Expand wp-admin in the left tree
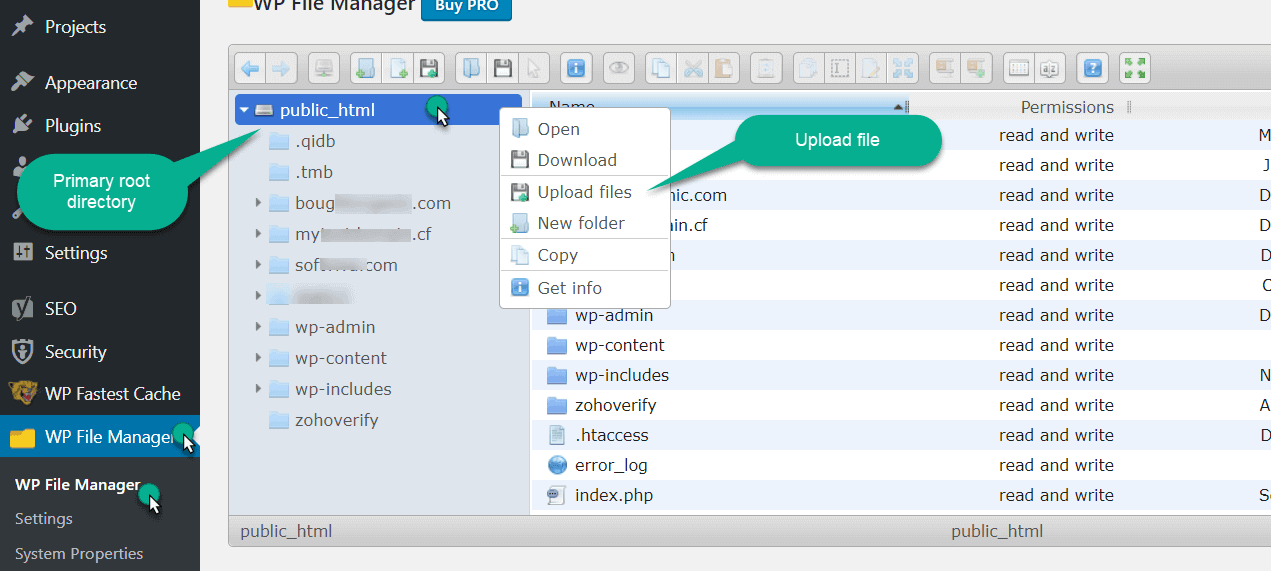Screen dimensions: 1271x571 coord(258,327)
